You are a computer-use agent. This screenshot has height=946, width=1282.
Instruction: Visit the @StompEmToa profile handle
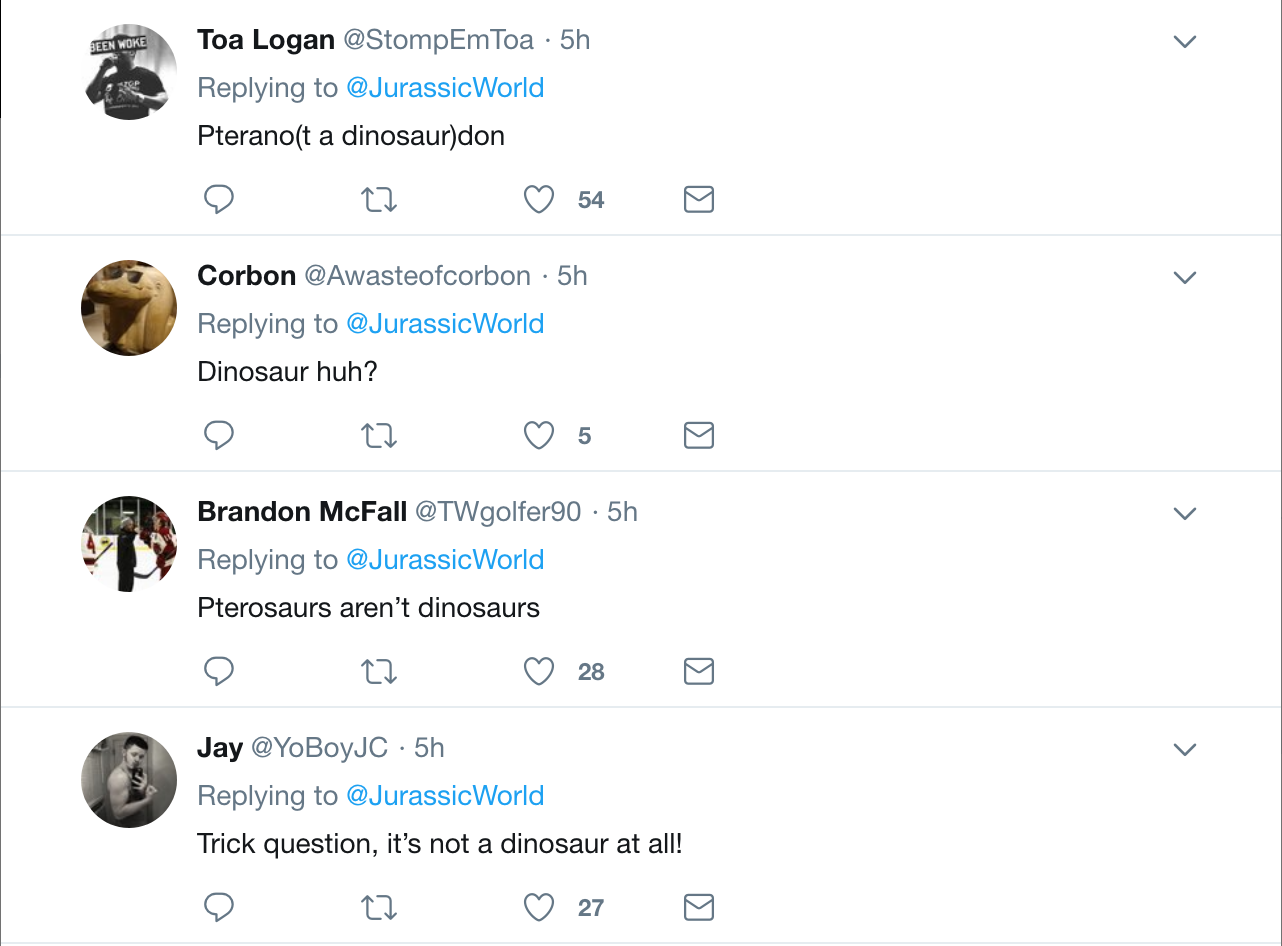pos(439,40)
